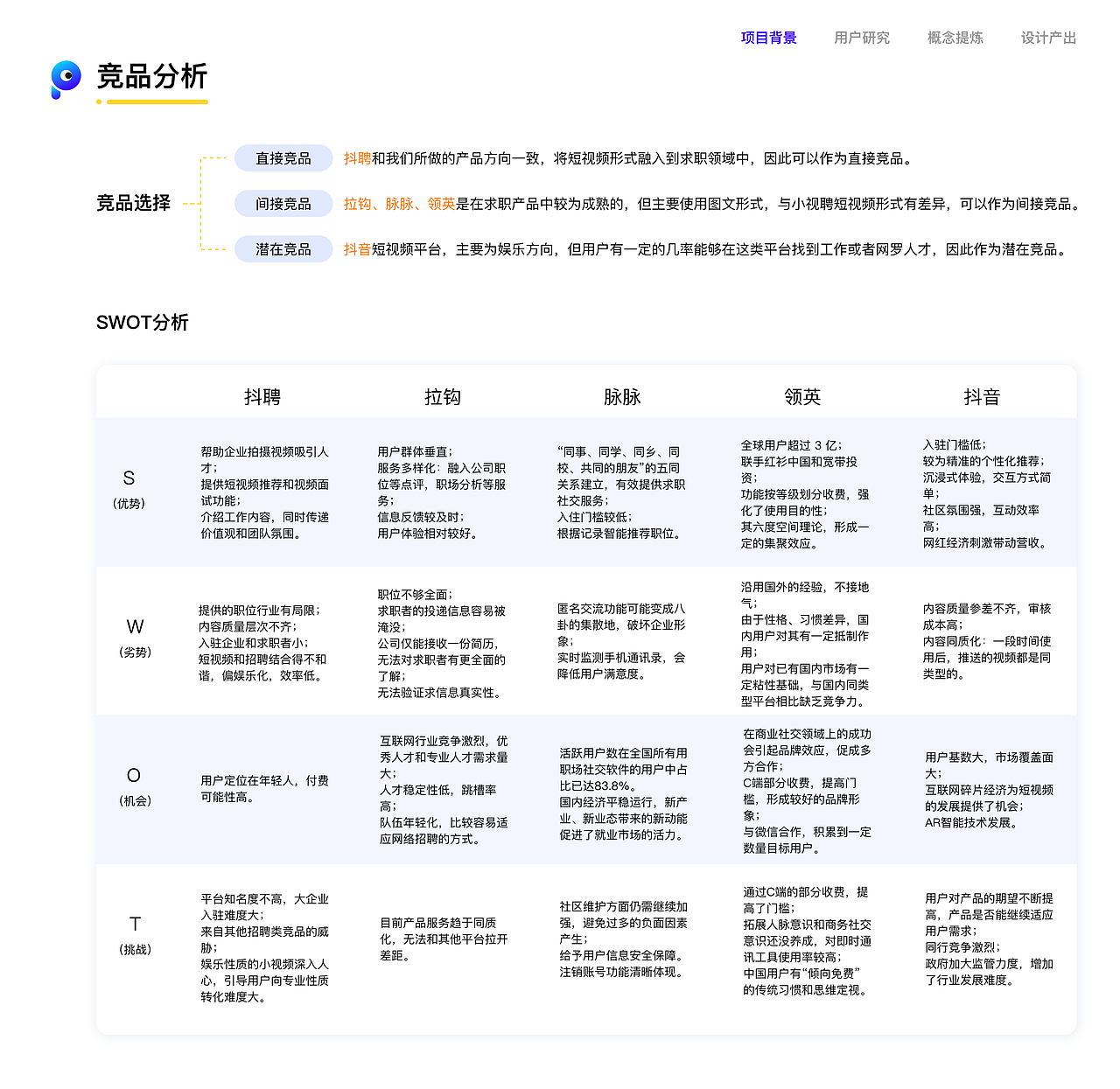The height and width of the screenshot is (1089, 1120).
Task: Click 脉脉 strengths cell about 五同关系
Action: tap(621, 492)
